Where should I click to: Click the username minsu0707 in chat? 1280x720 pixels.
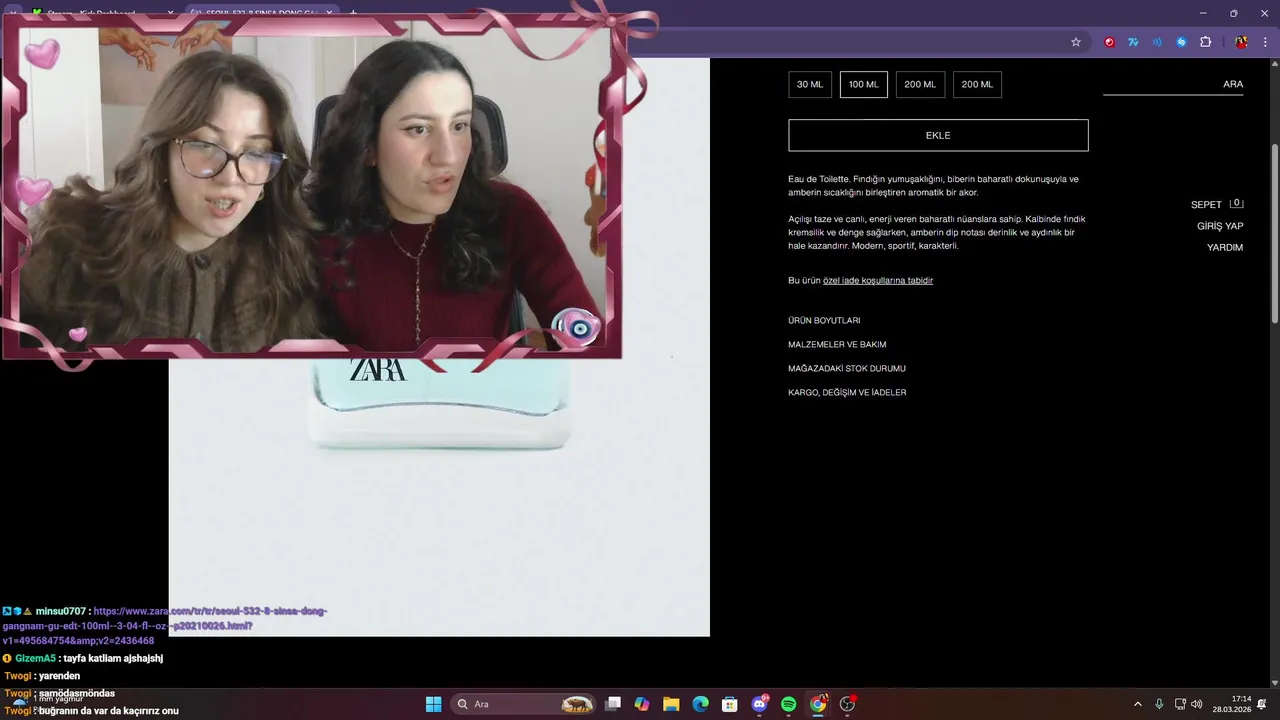61,611
